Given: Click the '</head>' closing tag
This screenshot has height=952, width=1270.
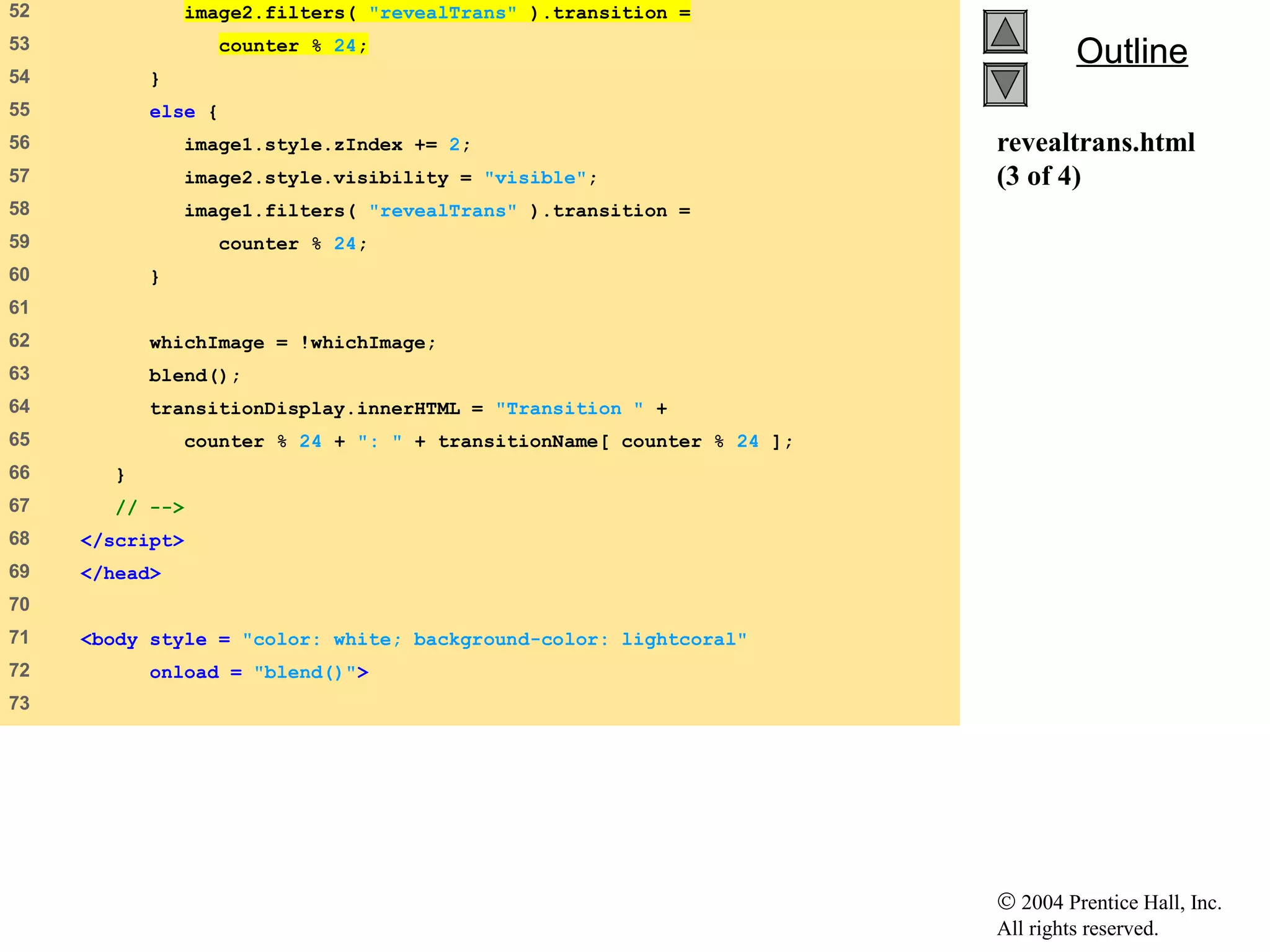Looking at the screenshot, I should (x=121, y=573).
